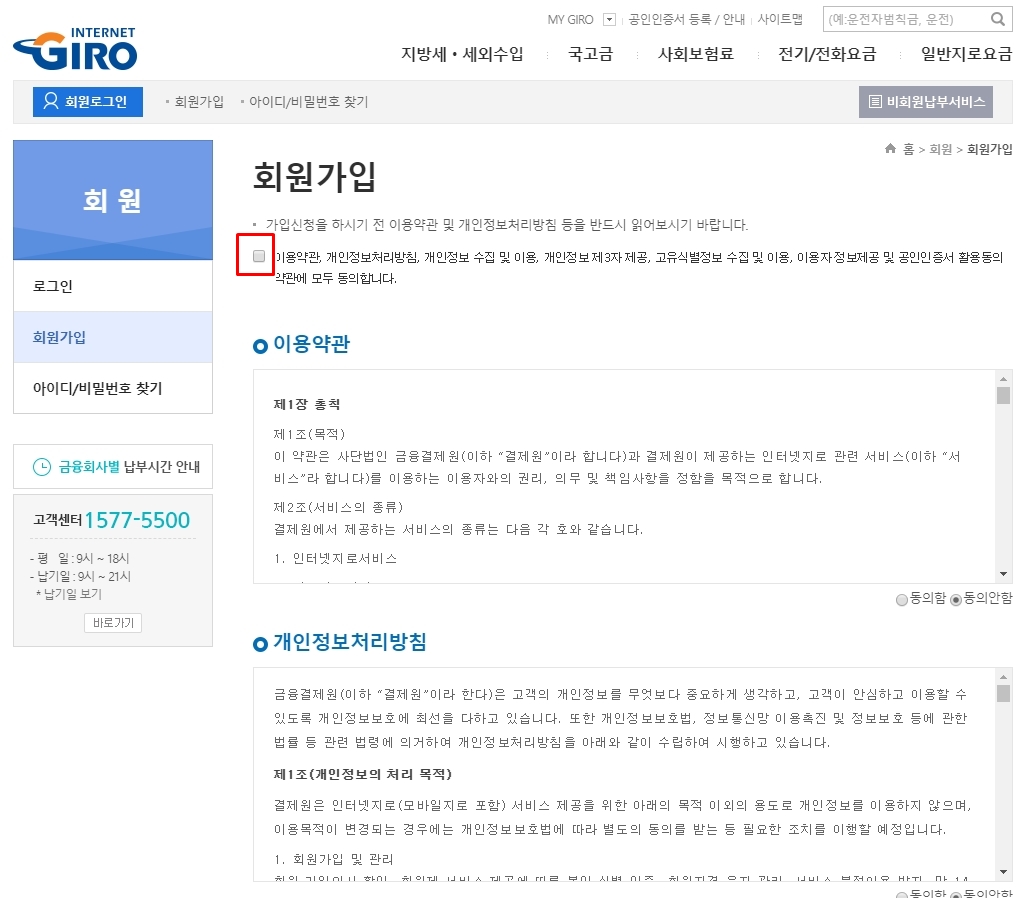Click '제1조(개인정보의 처리 목적)' heading

click(362, 774)
